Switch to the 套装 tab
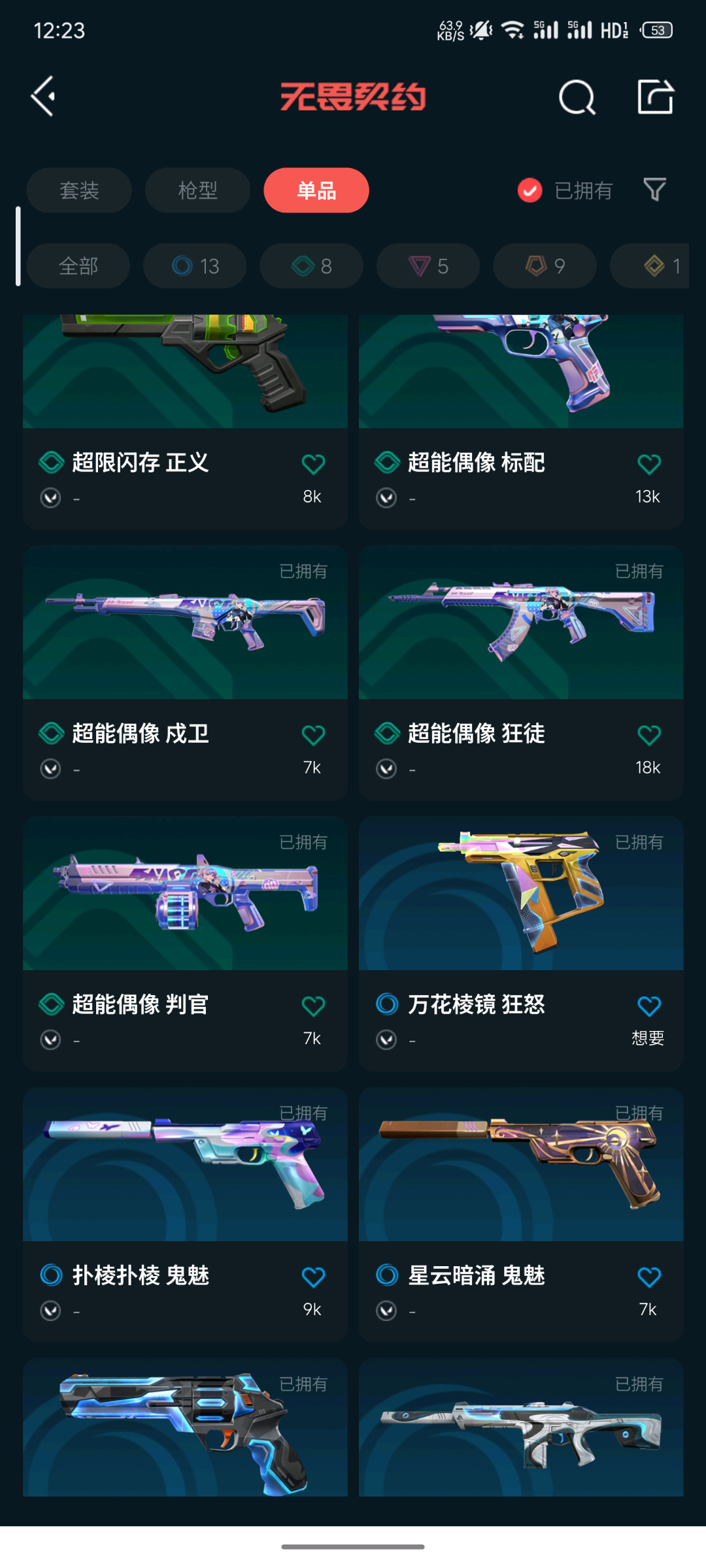The width and height of the screenshot is (706, 1568). click(x=79, y=190)
